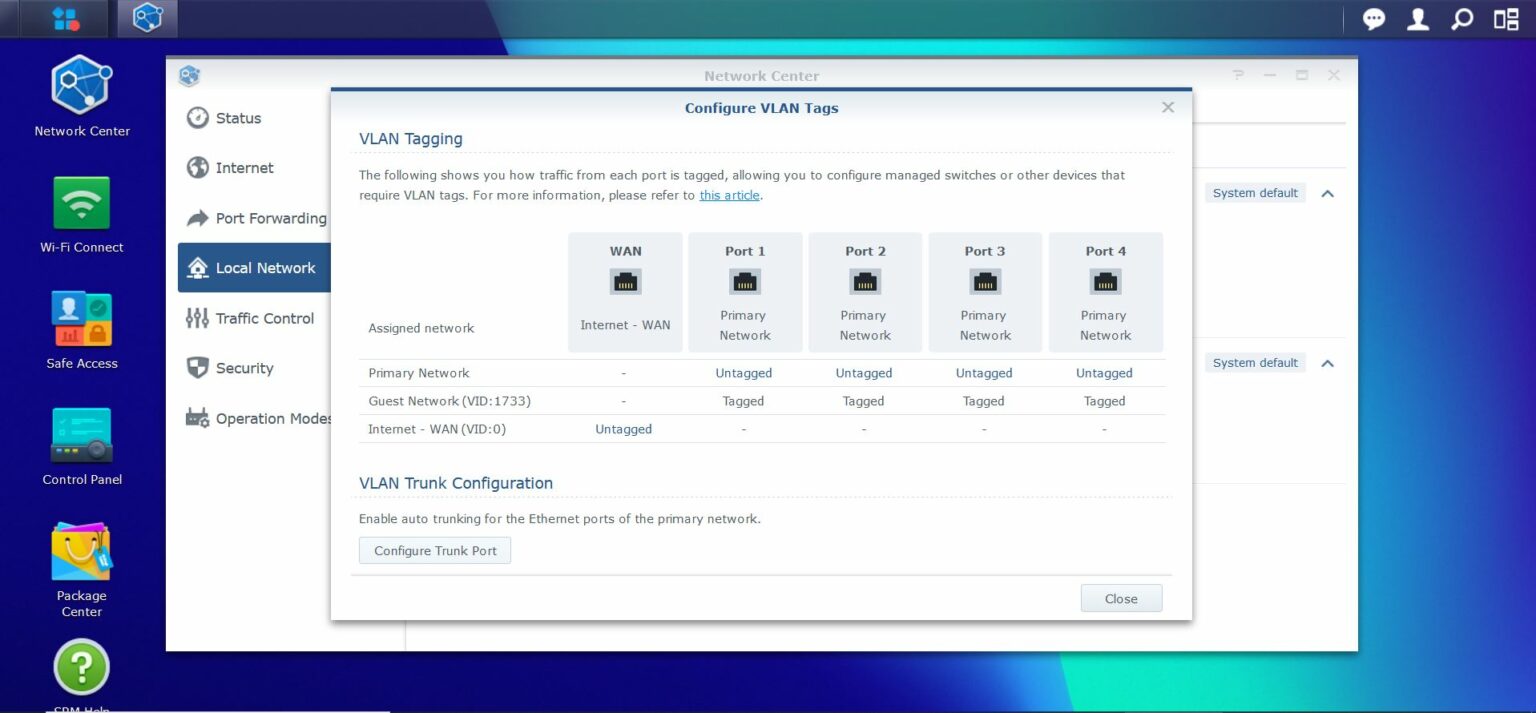Open Safe Access desktop shortcut
The height and width of the screenshot is (713, 1536).
(x=82, y=330)
